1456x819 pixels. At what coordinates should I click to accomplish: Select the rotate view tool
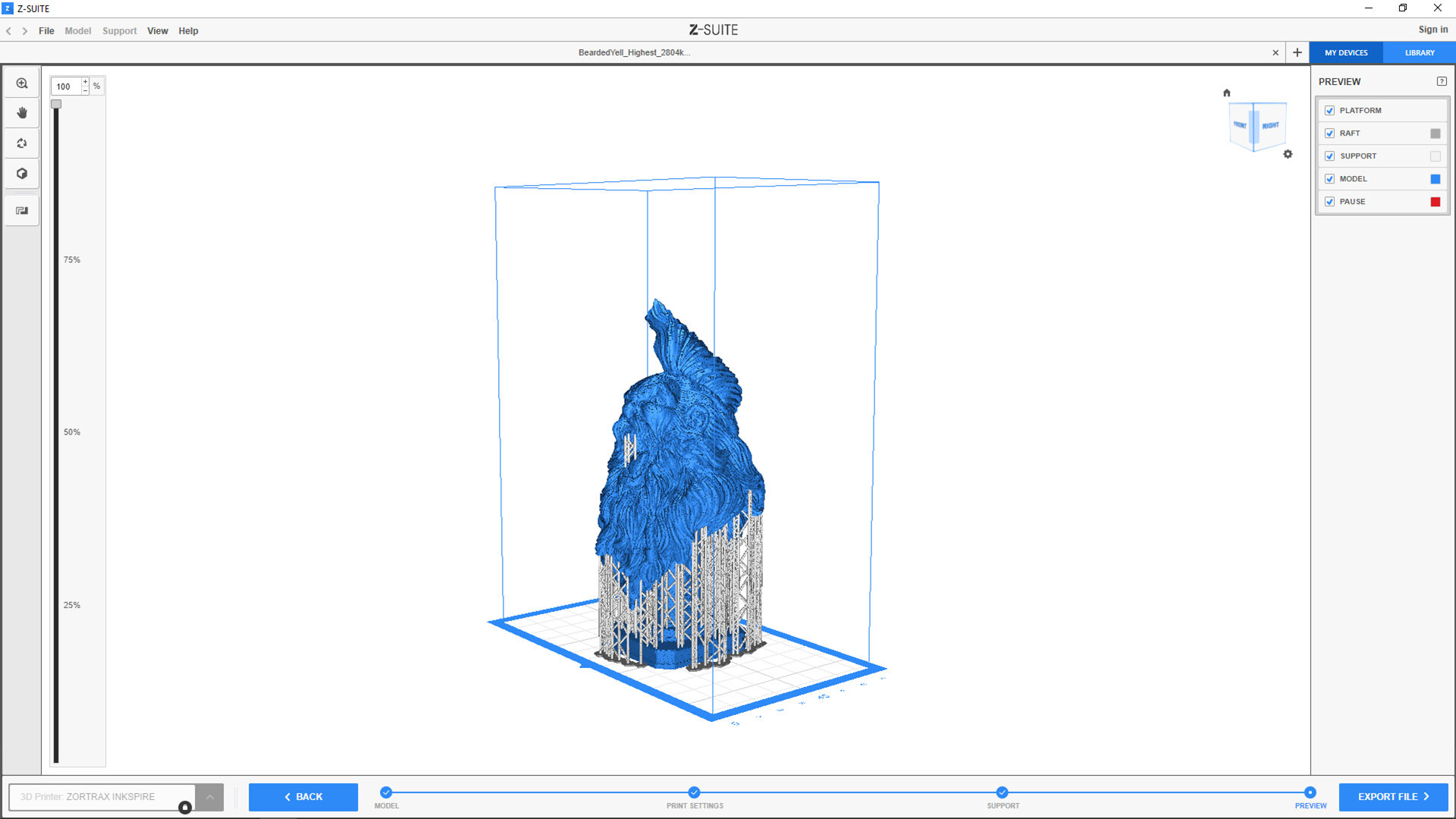pos(22,143)
